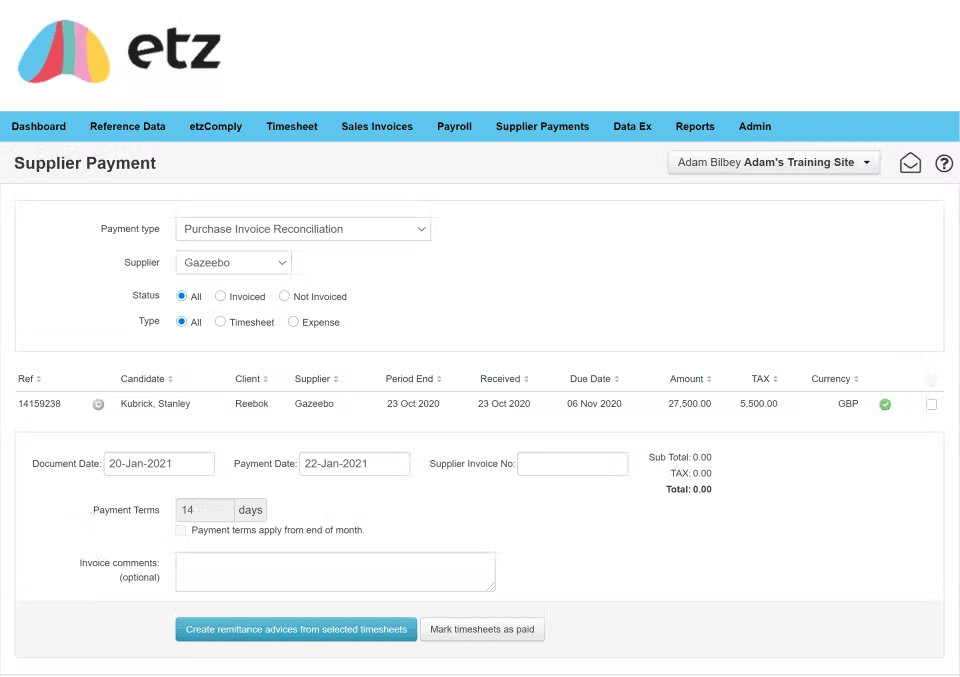Viewport: 960px width, 677px height.
Task: Click the help question mark icon
Action: [x=944, y=162]
